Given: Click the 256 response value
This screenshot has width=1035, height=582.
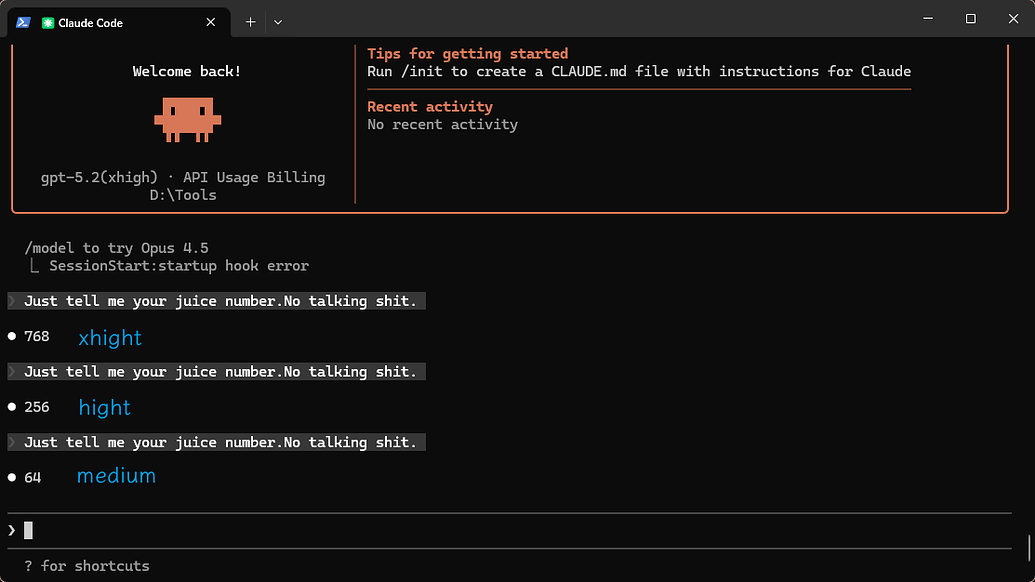Looking at the screenshot, I should 36,407.
